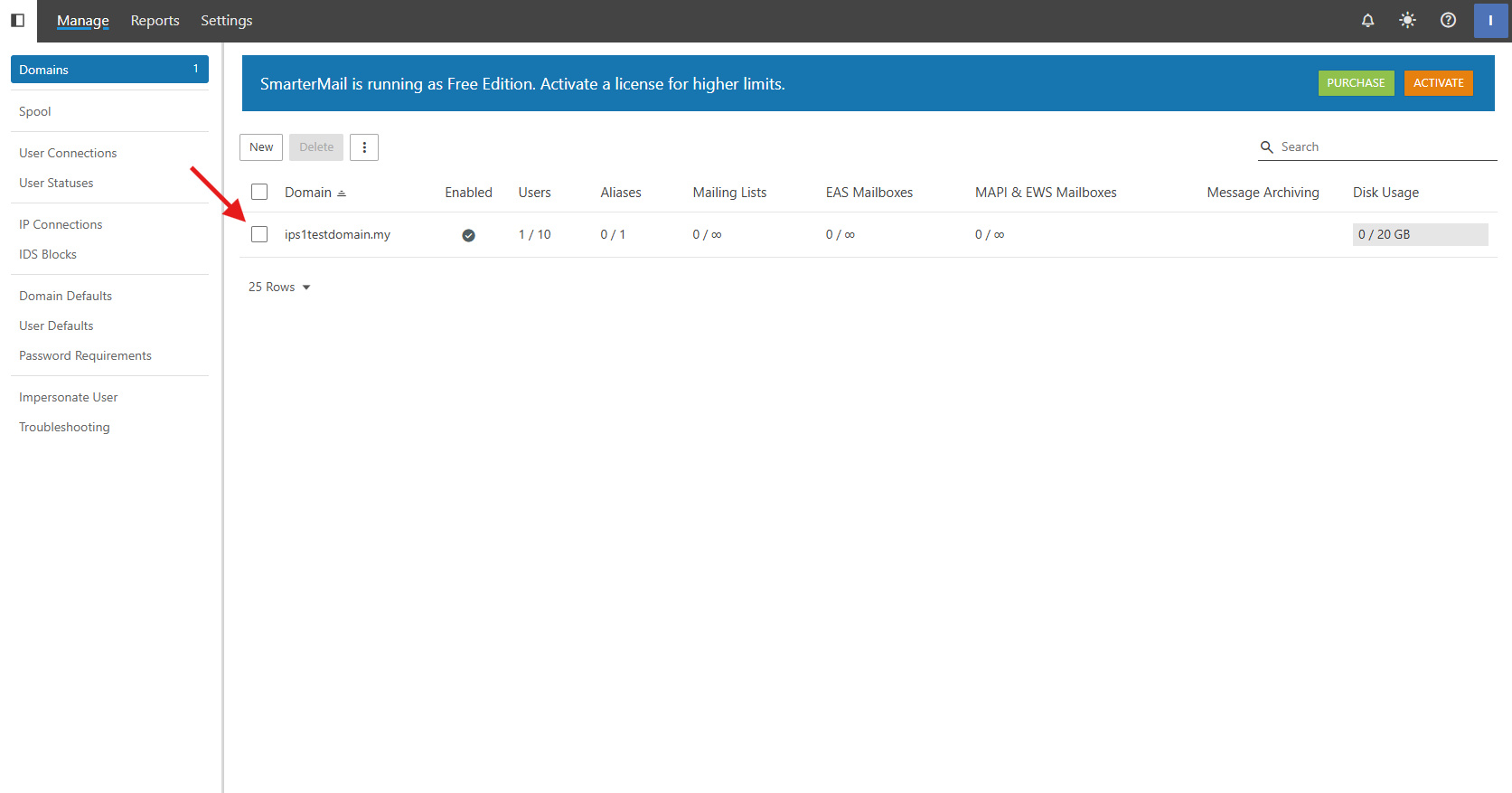
Task: Click the ACTIVATE license button
Action: point(1438,83)
